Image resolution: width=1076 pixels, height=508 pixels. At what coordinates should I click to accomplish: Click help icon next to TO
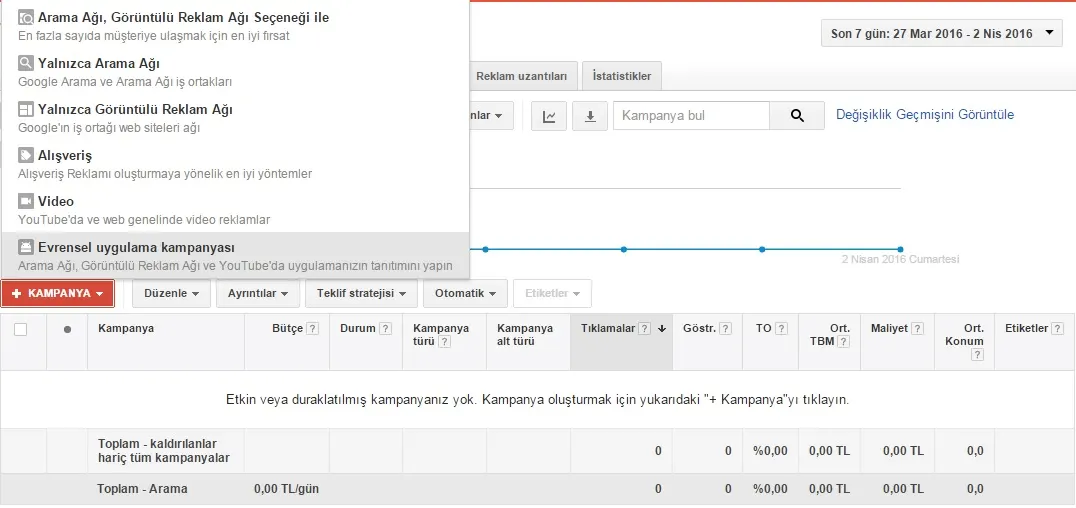(x=782, y=329)
